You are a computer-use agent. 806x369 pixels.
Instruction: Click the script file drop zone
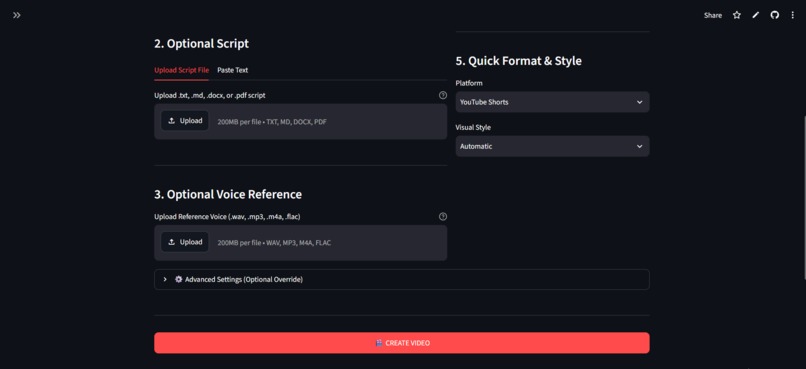click(x=301, y=122)
